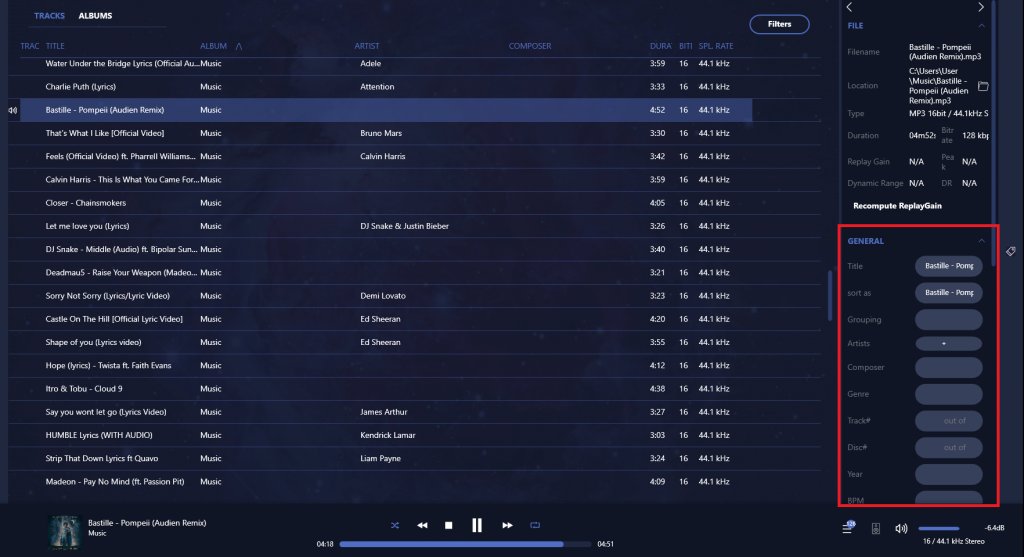This screenshot has width=1024, height=557.
Task: Select track "Say you wont let go"
Action: tap(414, 412)
